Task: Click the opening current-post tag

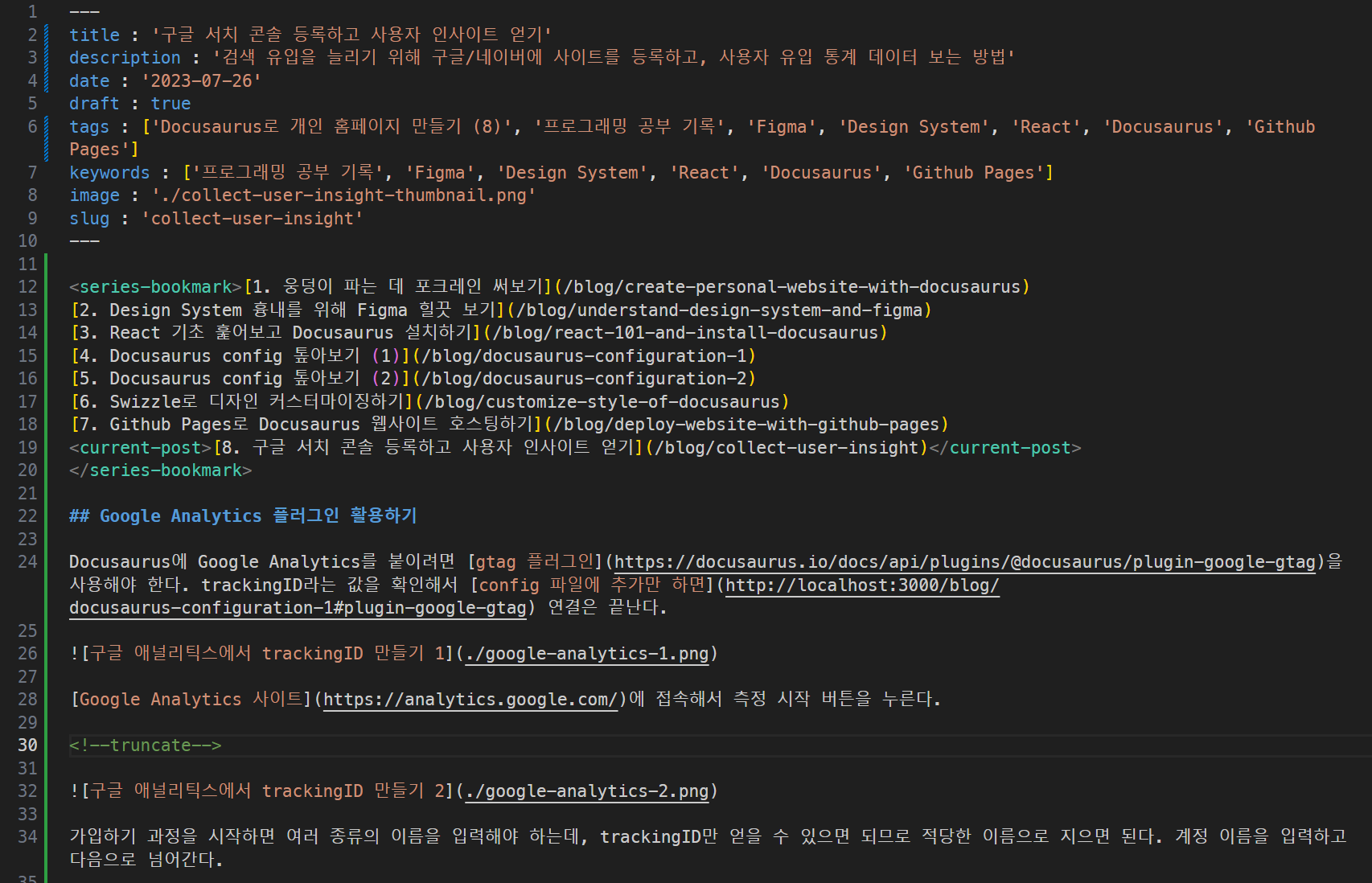Action: click(x=141, y=448)
